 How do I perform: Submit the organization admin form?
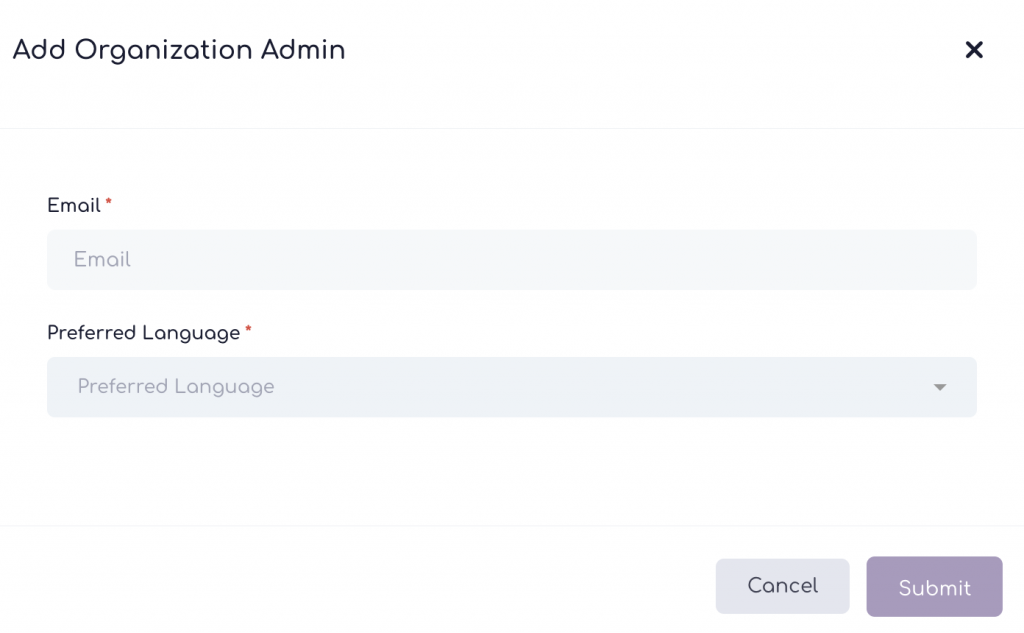coord(934,587)
